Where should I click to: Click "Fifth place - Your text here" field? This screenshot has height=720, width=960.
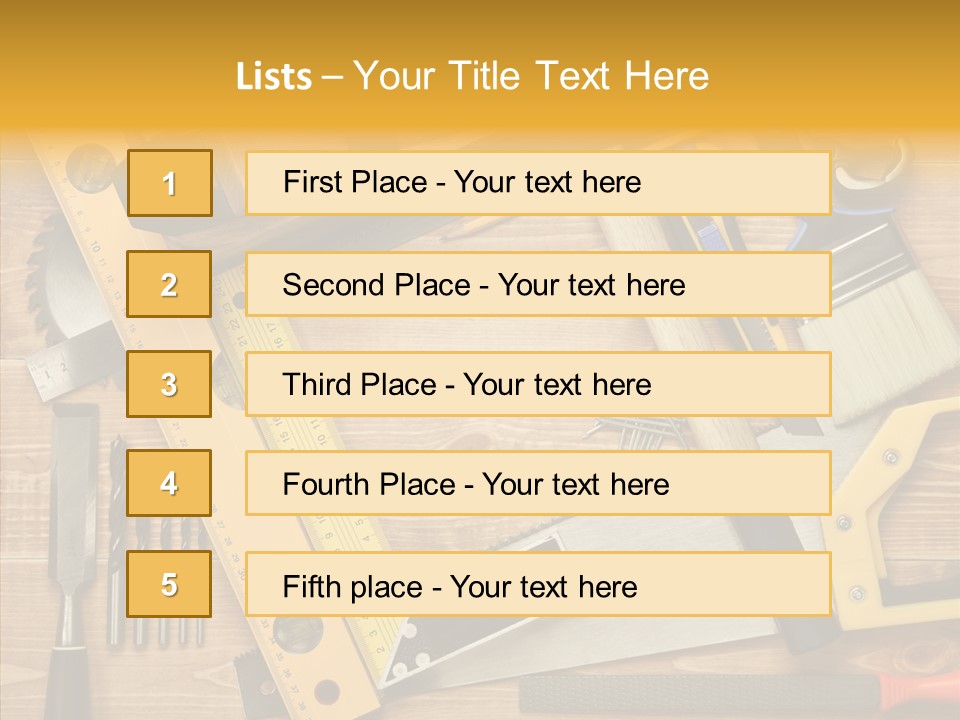tap(538, 585)
